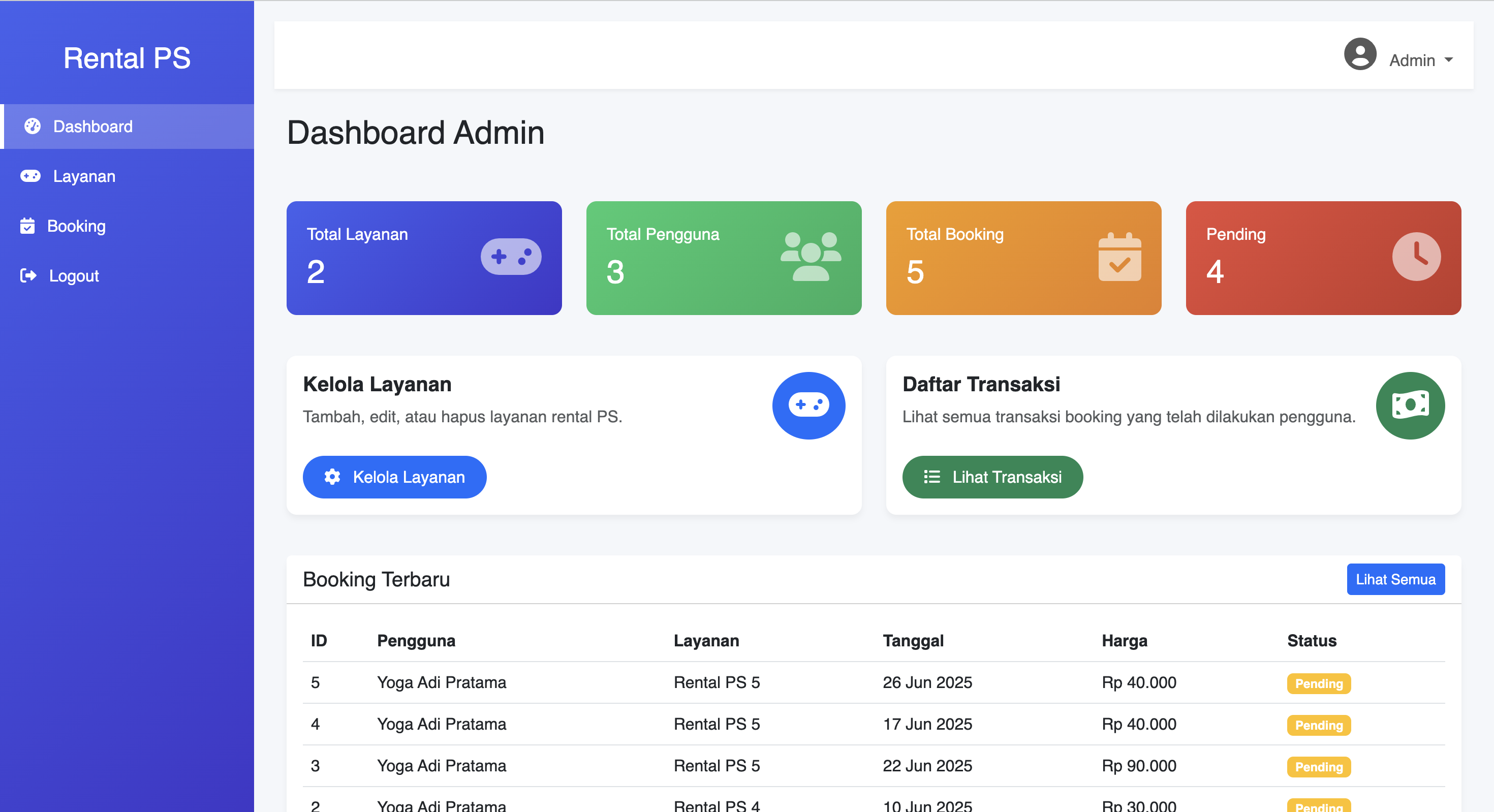Click the Logout sign-out icon in sidebar
Image resolution: width=1494 pixels, height=812 pixels.
tap(28, 275)
